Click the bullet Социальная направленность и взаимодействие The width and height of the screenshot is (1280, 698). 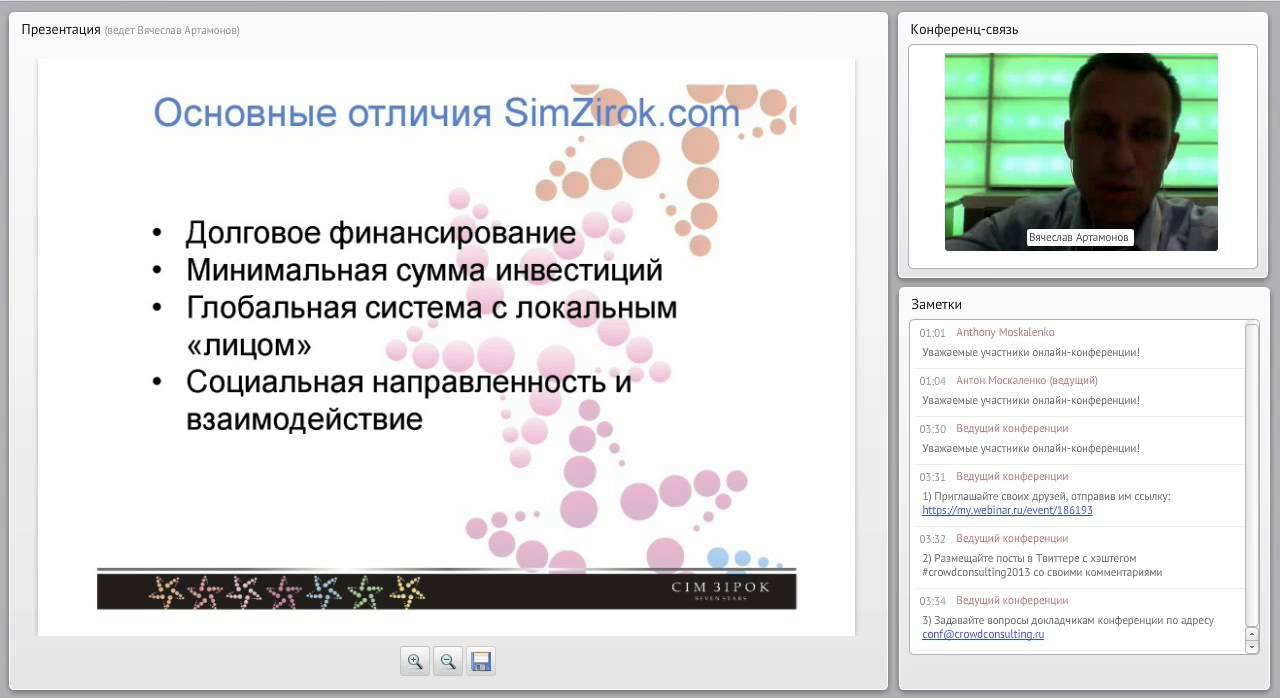(x=409, y=400)
